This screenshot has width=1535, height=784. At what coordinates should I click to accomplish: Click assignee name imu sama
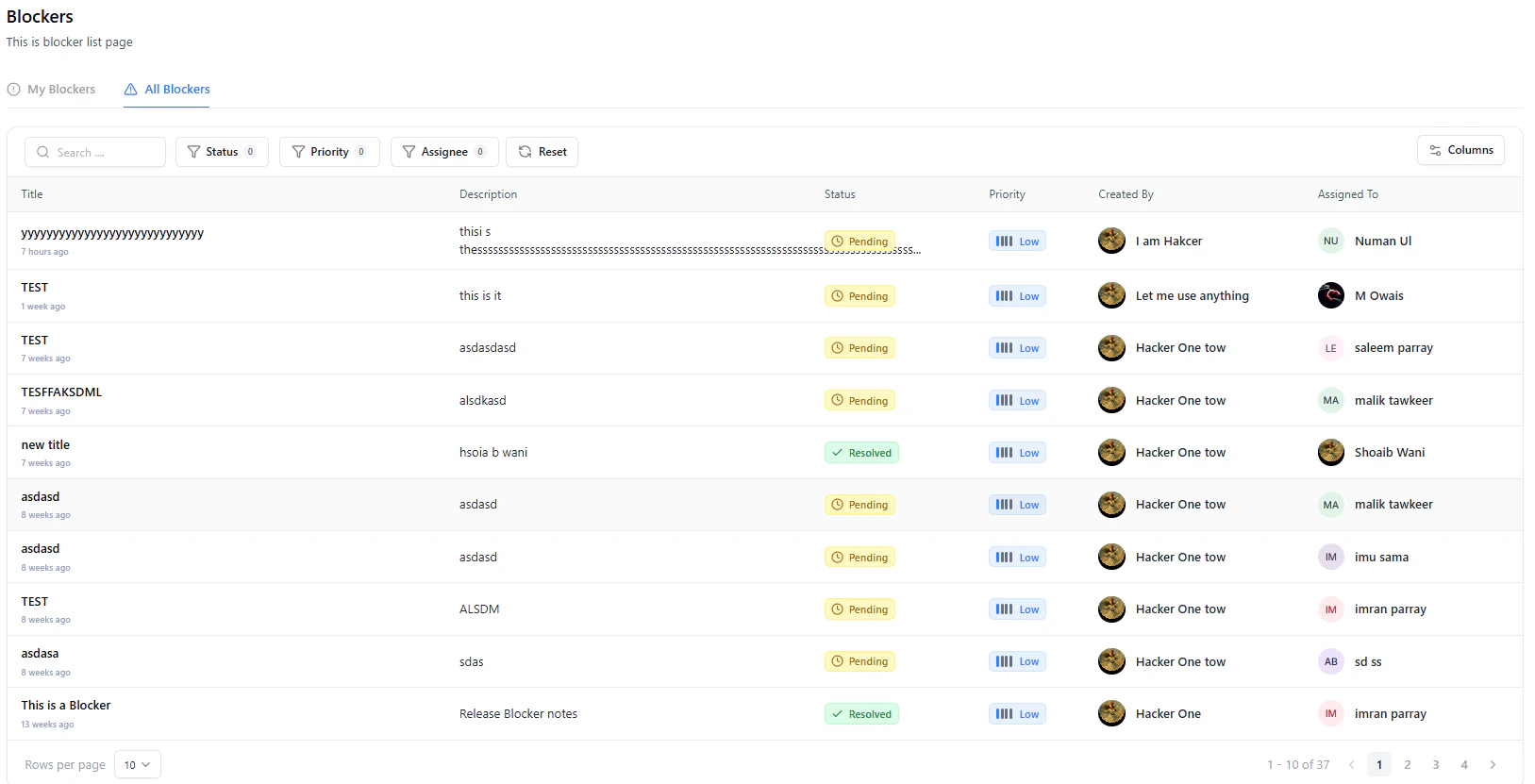1381,558
